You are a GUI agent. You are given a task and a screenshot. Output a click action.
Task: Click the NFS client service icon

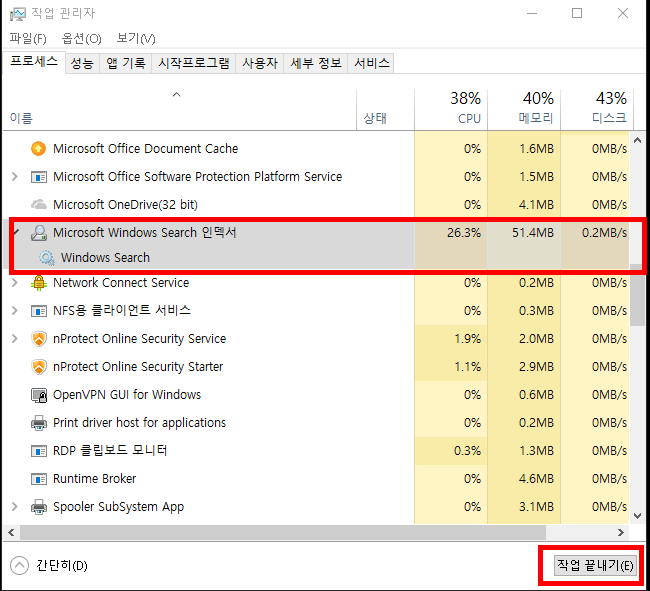click(39, 311)
